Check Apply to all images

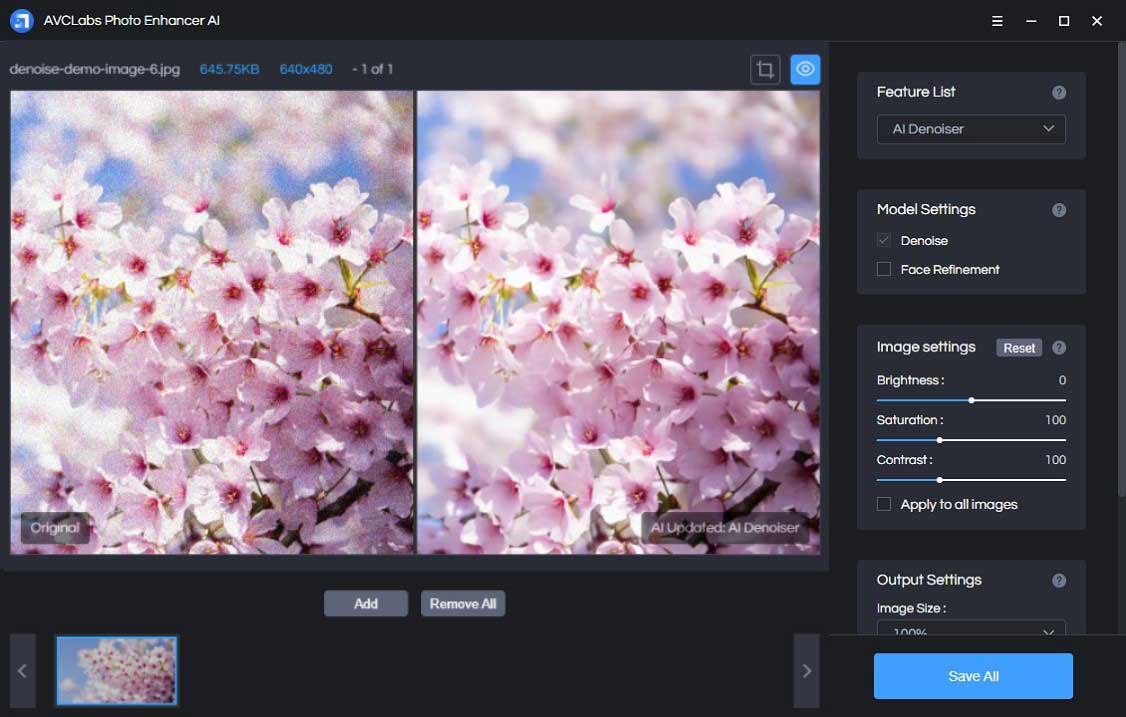[x=884, y=504]
